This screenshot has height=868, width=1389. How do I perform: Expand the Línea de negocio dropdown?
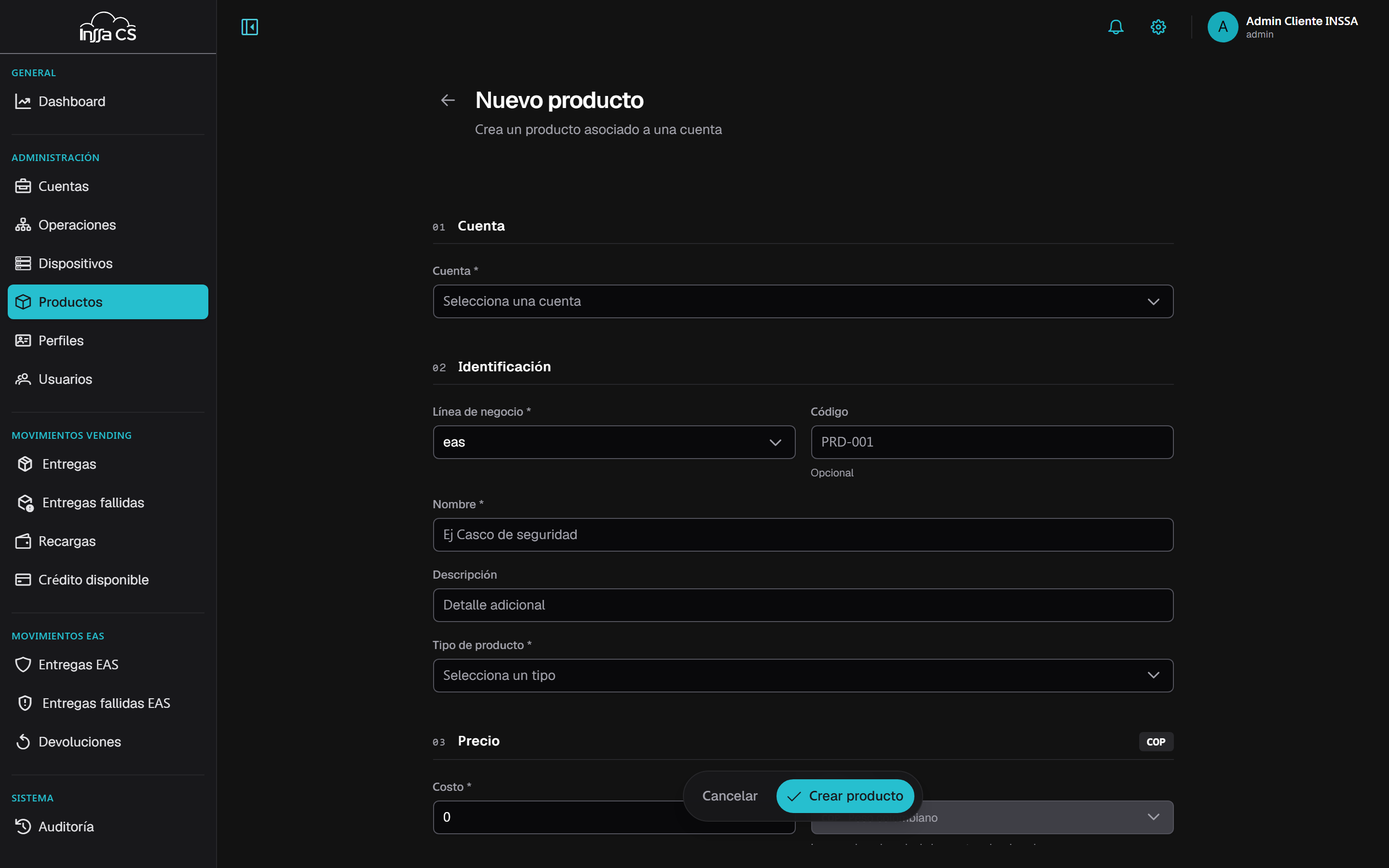(614, 442)
